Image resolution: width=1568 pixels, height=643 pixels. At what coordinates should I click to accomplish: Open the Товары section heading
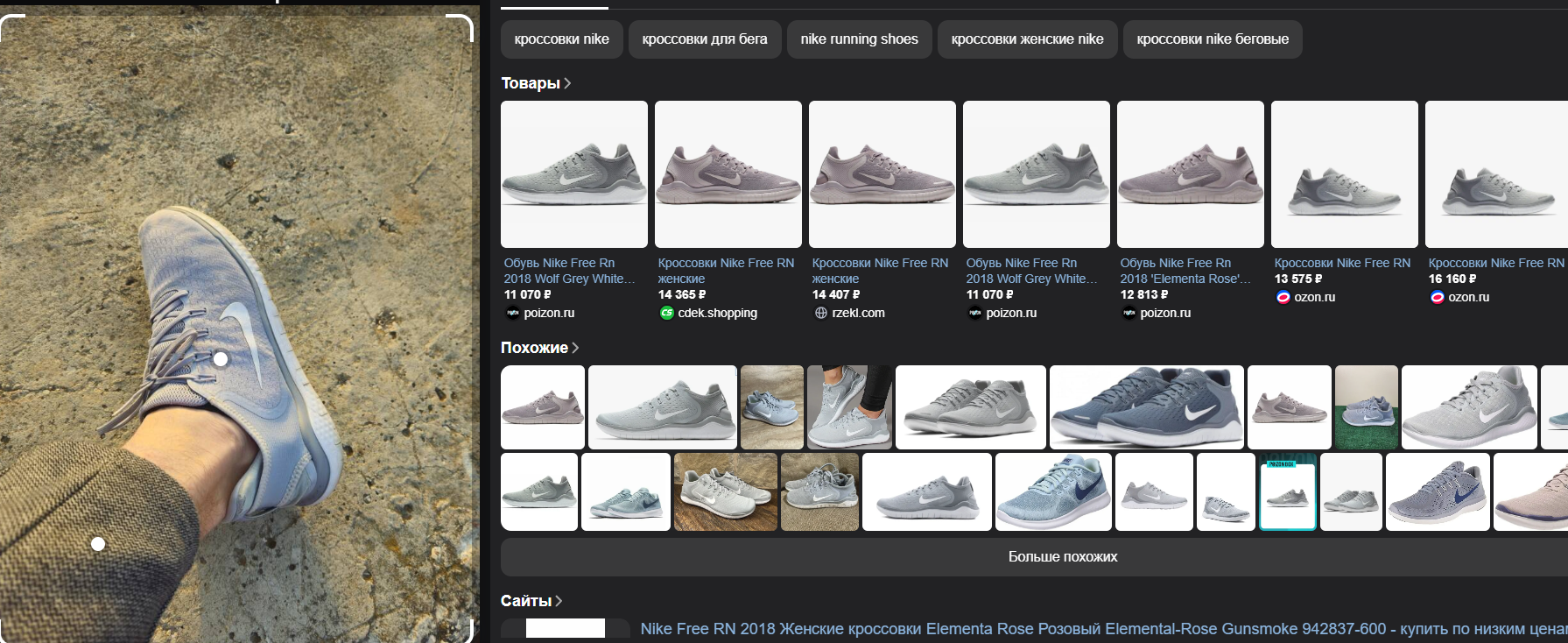tap(531, 83)
